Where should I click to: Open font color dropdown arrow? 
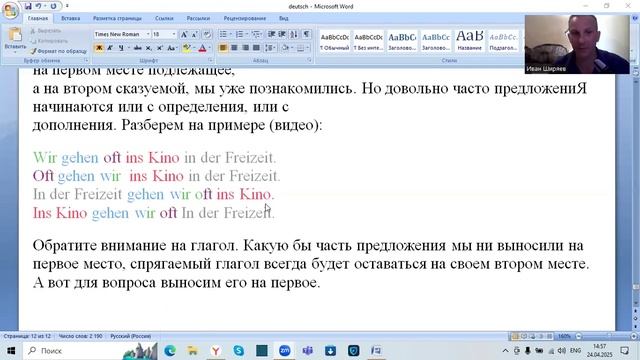pyautogui.click(x=209, y=48)
